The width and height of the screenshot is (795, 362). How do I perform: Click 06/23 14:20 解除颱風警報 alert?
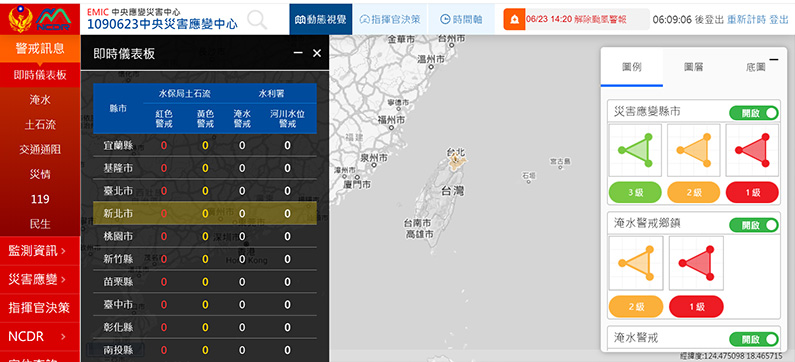coord(576,19)
